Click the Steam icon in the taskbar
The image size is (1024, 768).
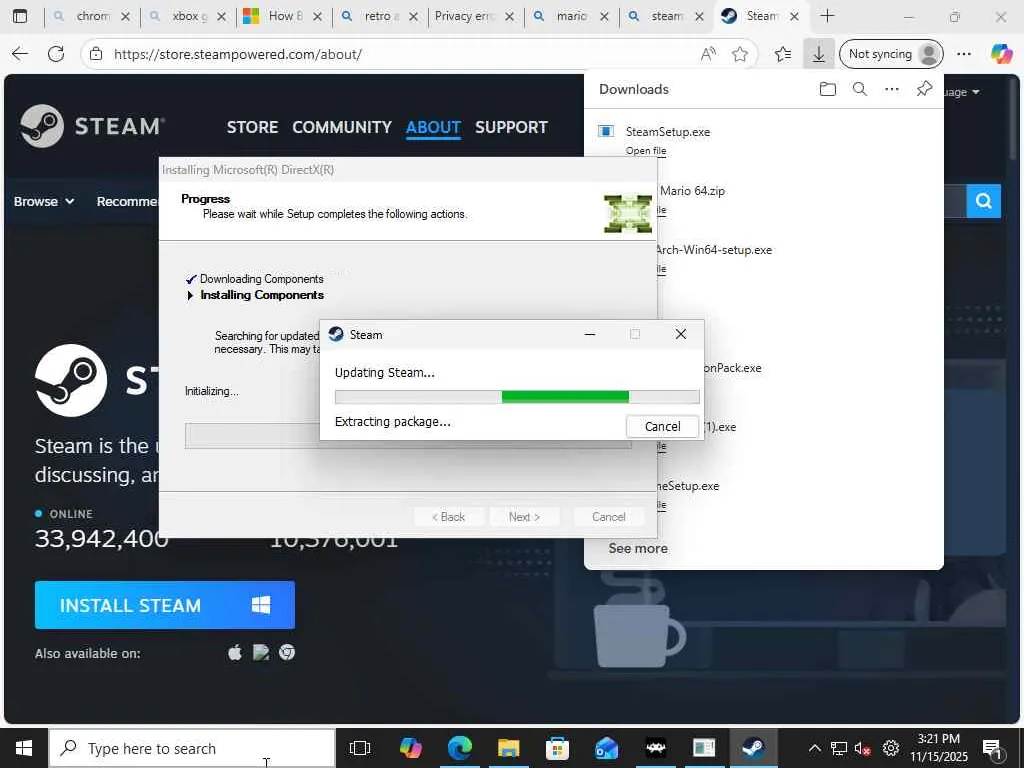pos(752,748)
